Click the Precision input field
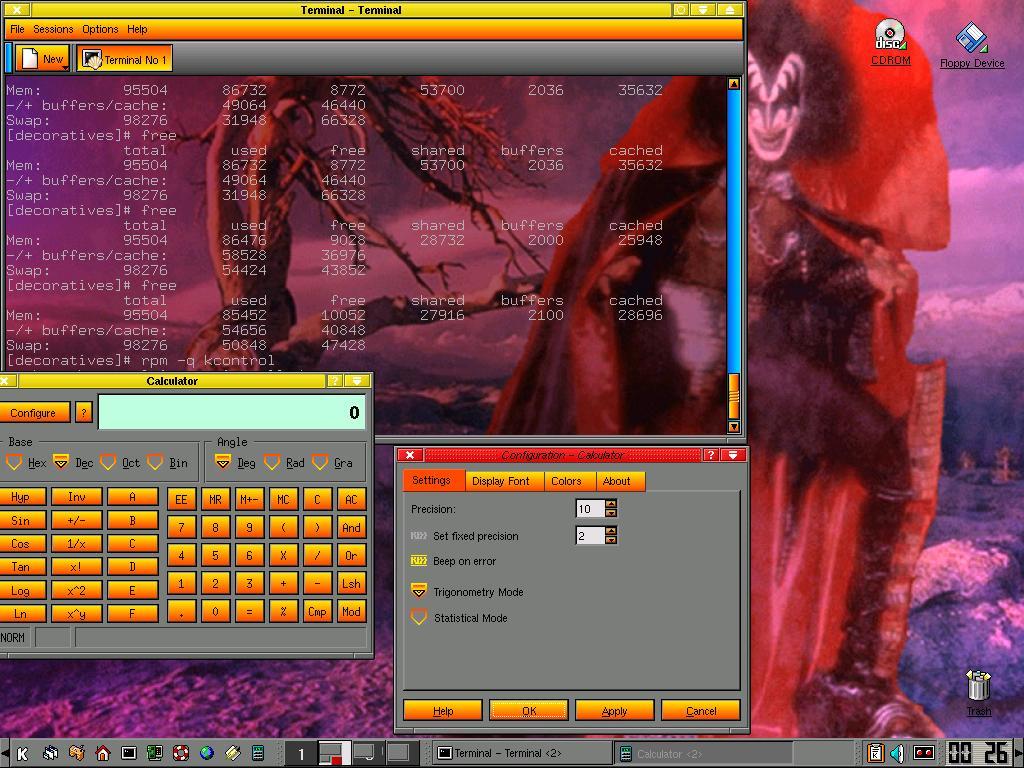Screen dimensions: 1024x768 (590, 508)
